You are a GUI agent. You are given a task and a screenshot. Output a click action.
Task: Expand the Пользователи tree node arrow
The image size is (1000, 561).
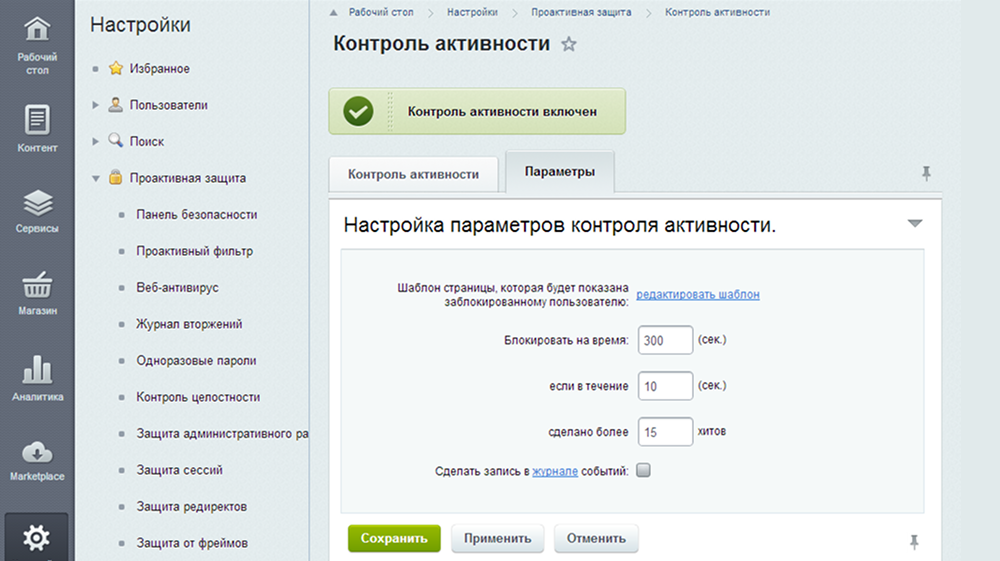[x=95, y=105]
